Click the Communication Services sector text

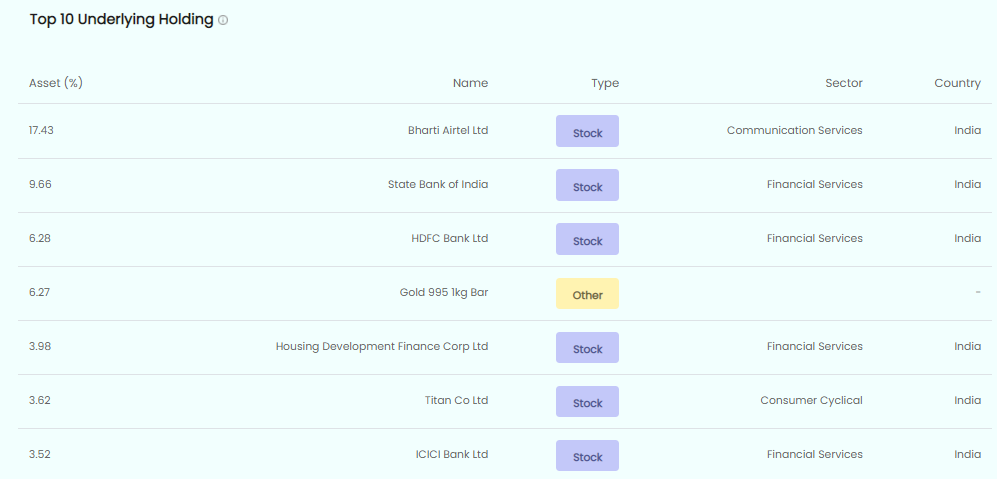click(794, 130)
